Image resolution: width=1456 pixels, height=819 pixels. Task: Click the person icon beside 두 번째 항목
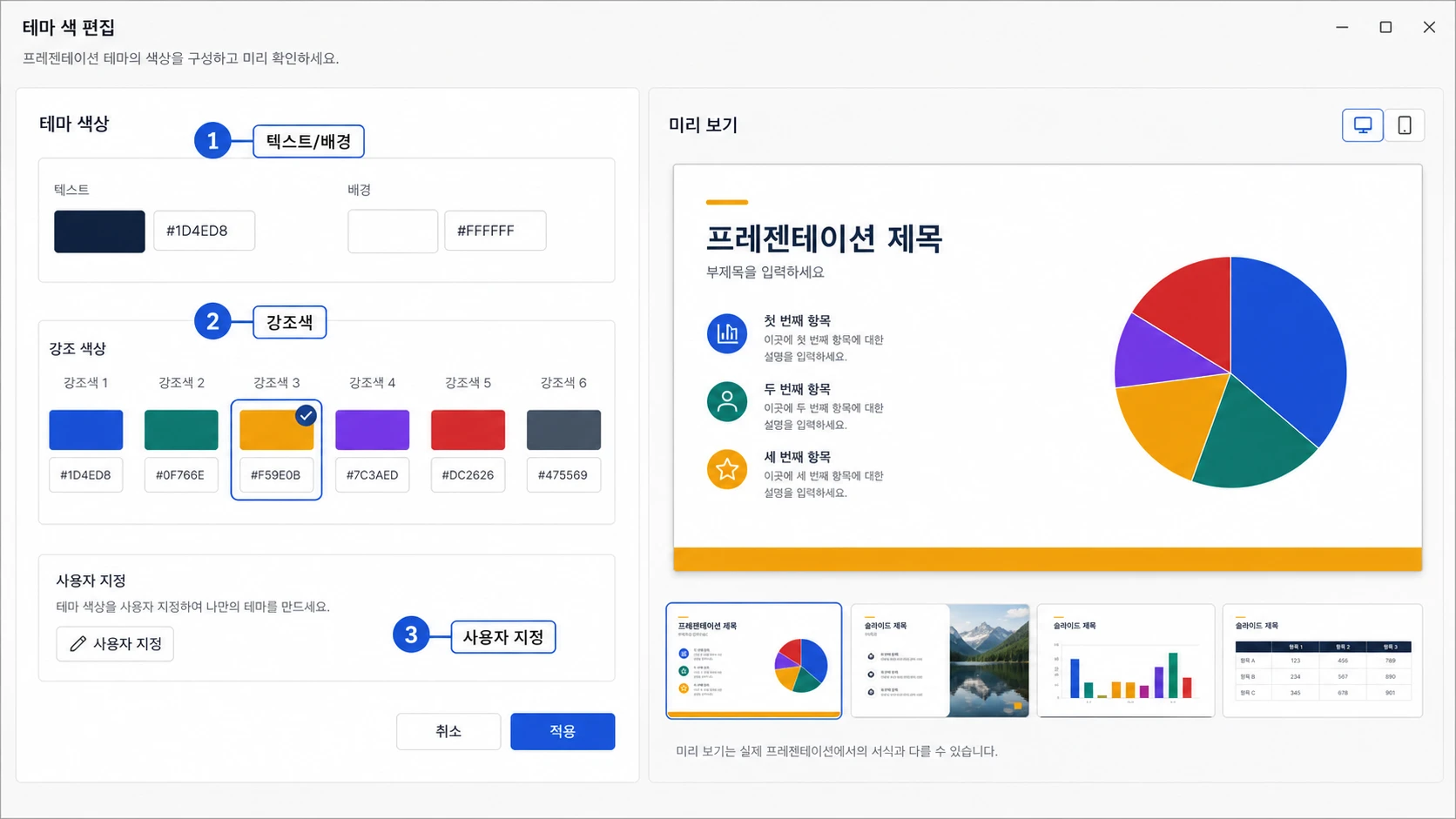(727, 401)
